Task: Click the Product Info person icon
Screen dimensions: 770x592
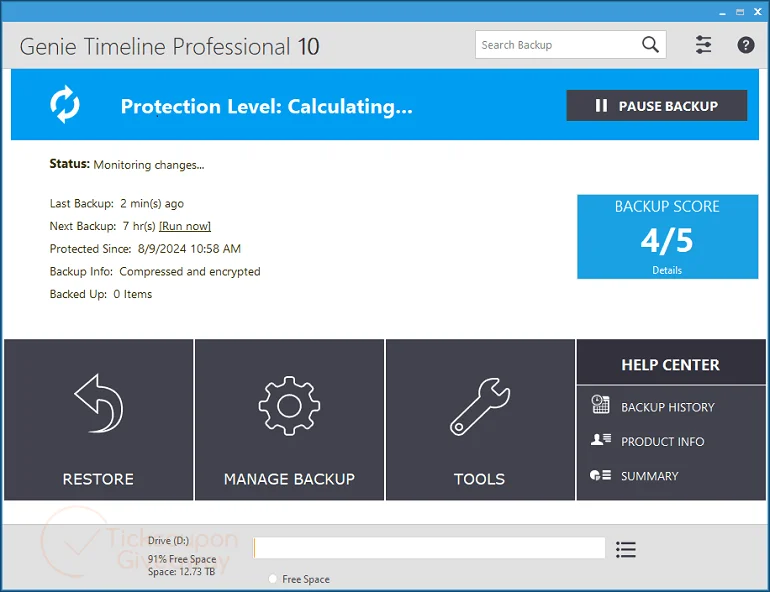Action: 601,439
